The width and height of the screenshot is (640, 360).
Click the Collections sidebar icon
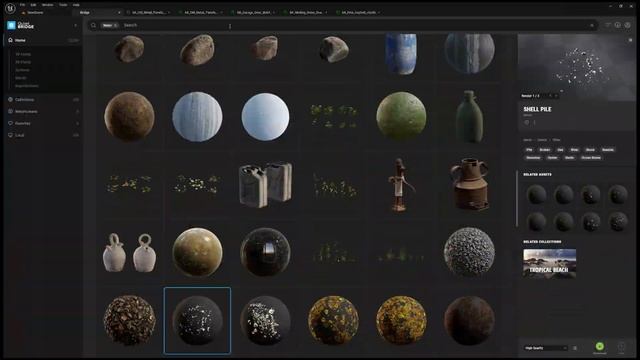(x=10, y=99)
